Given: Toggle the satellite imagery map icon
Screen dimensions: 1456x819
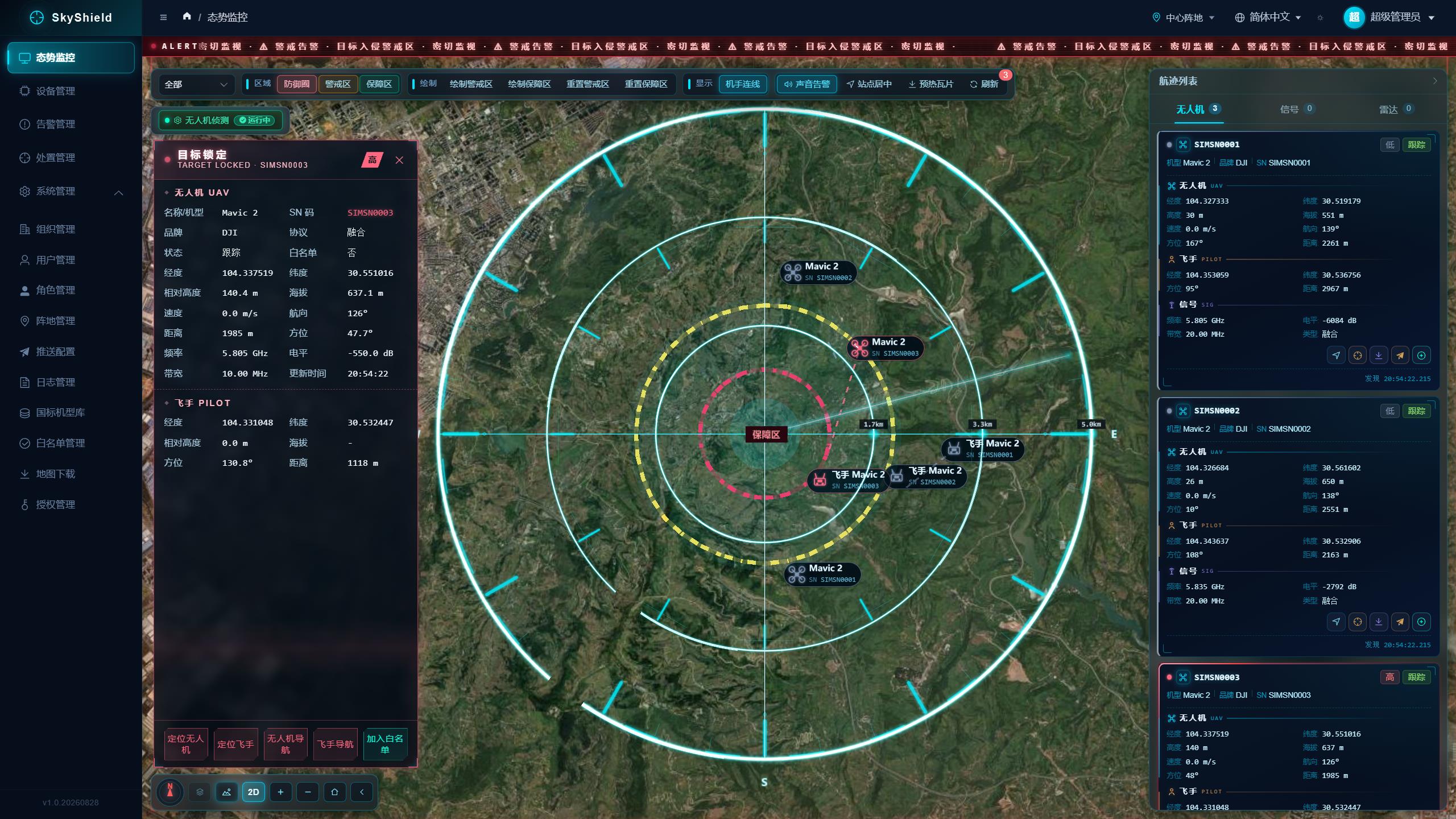Looking at the screenshot, I should 226,792.
